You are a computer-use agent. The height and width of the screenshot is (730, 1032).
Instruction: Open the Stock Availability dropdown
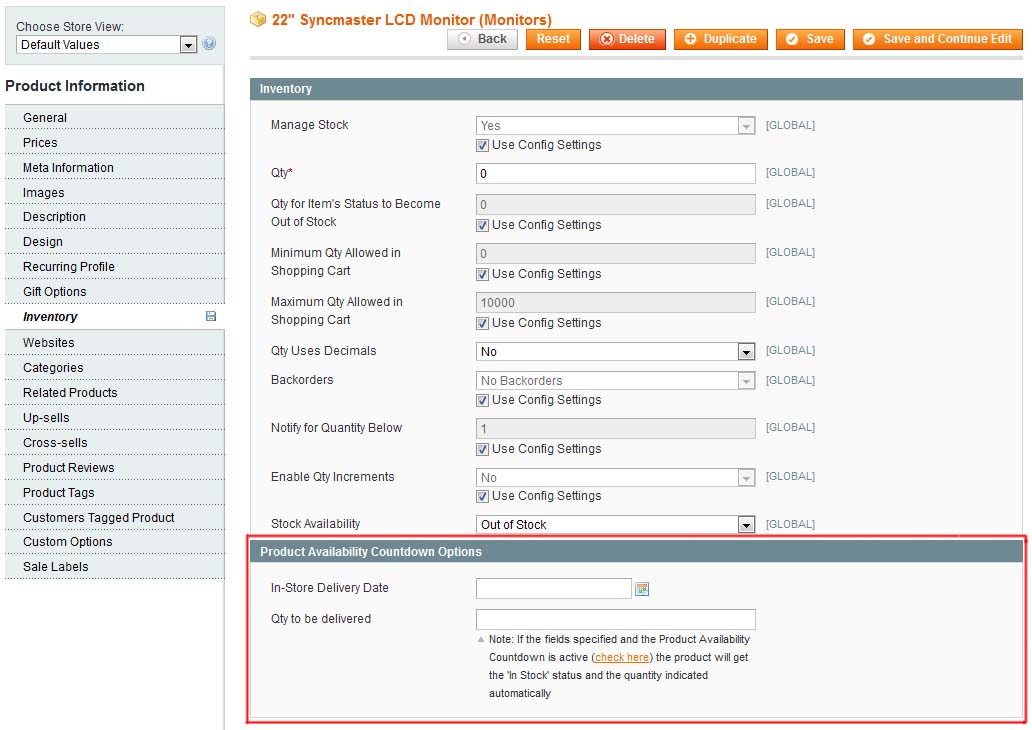[x=615, y=525]
